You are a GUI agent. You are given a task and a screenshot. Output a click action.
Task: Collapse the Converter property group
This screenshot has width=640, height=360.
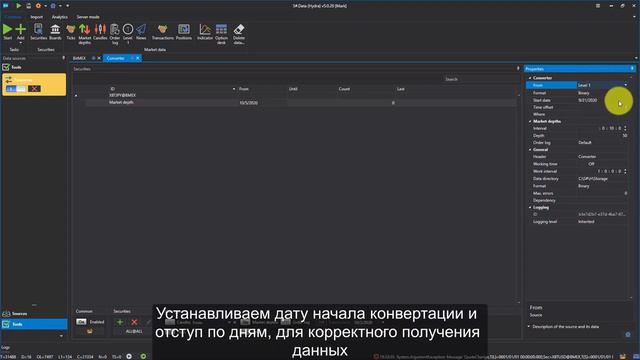[x=530, y=78]
